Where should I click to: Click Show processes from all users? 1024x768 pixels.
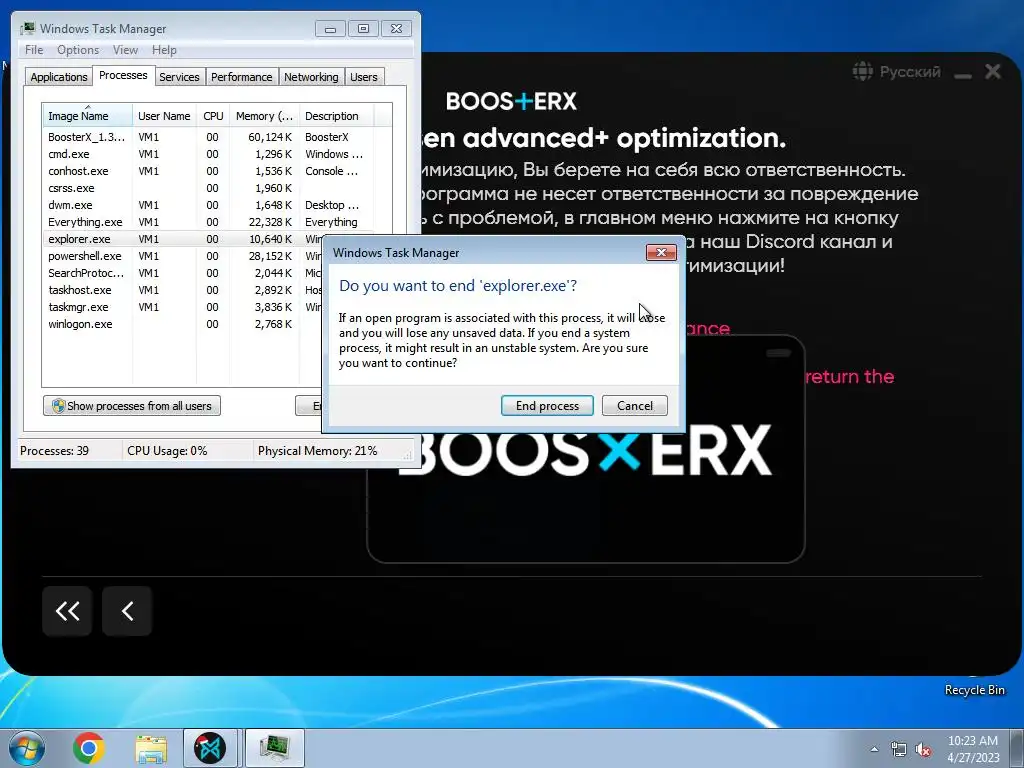tap(132, 406)
